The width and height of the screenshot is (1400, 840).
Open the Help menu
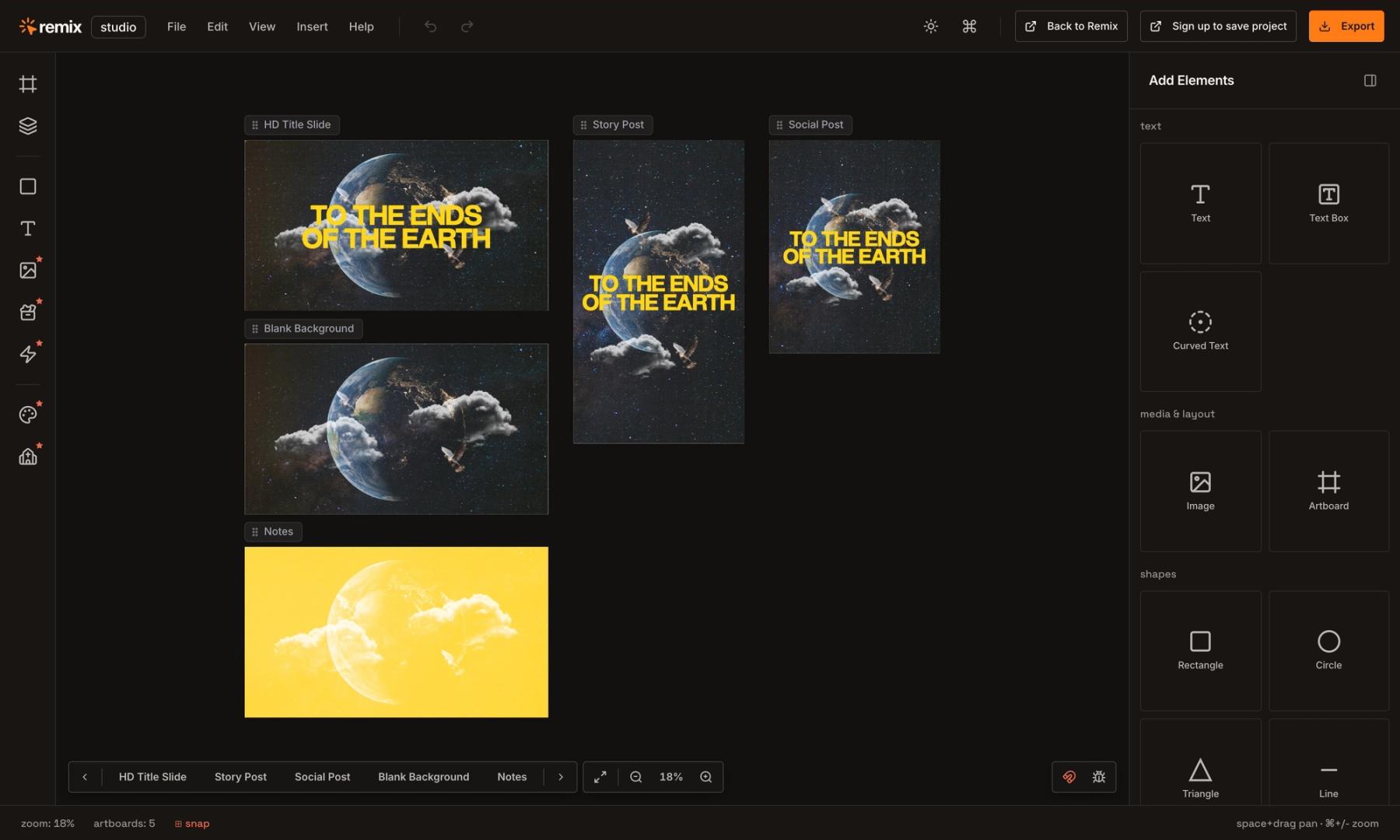(x=361, y=26)
